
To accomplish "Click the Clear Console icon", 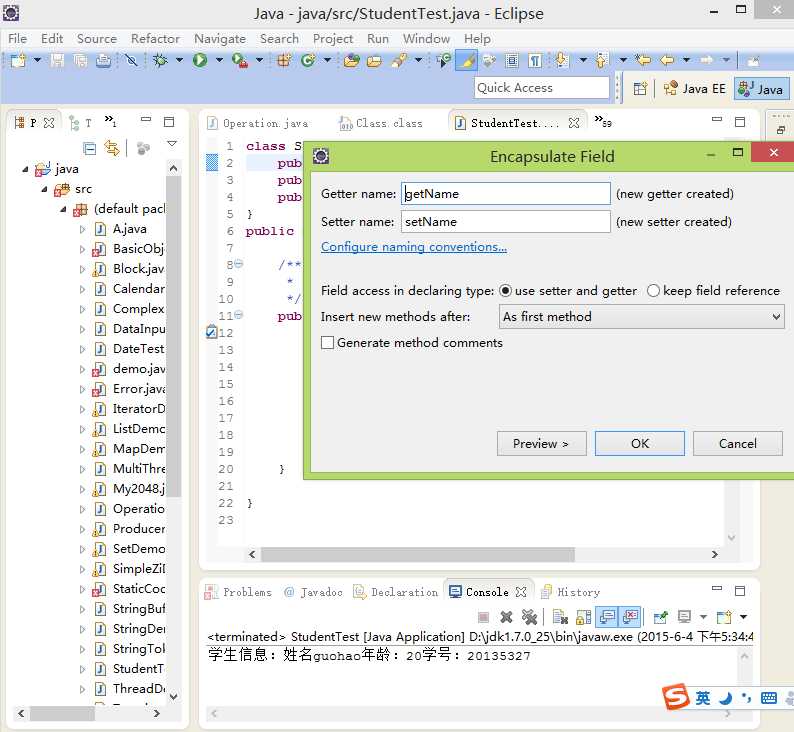I will click(x=560, y=617).
